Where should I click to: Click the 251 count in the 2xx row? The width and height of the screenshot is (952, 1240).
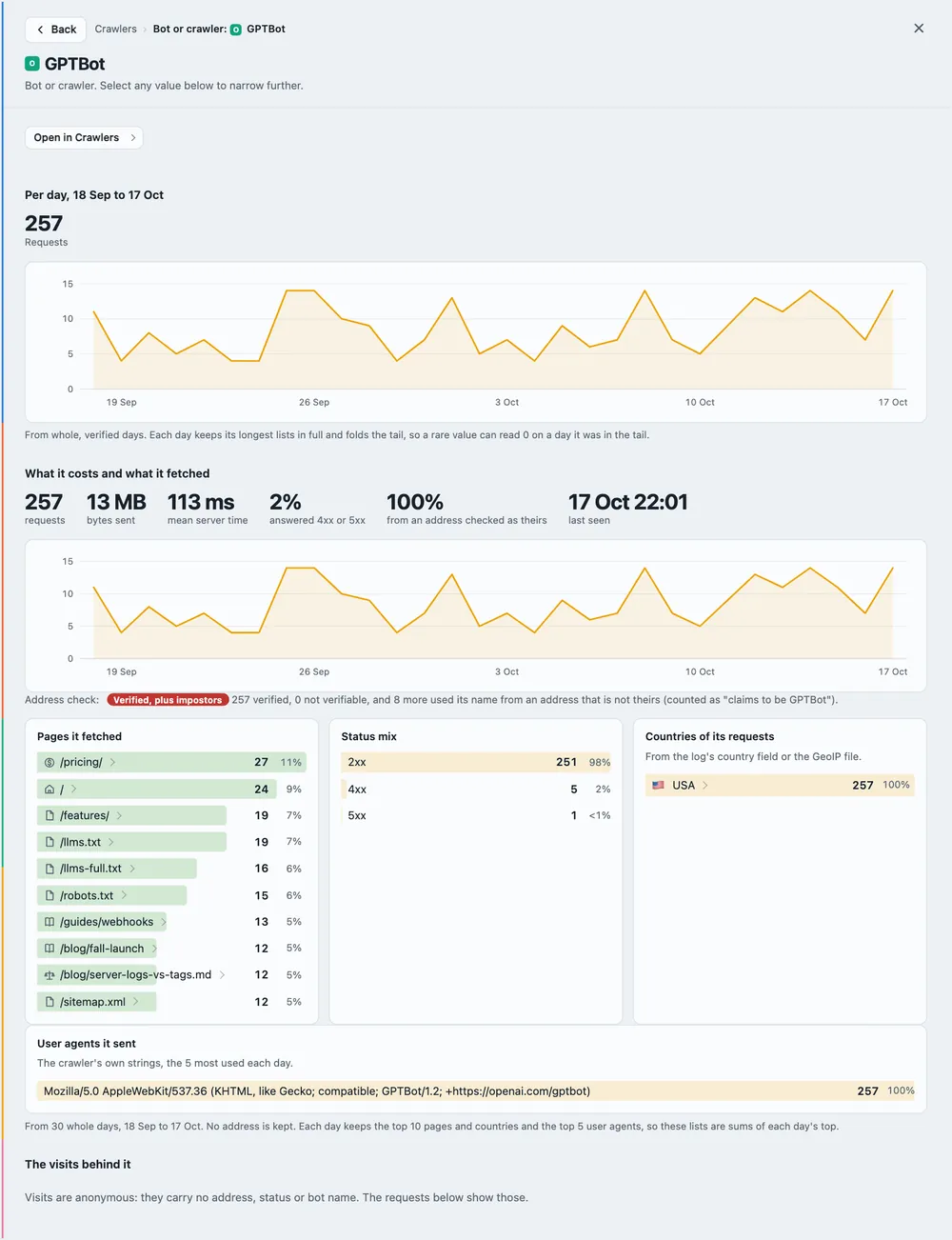[566, 763]
